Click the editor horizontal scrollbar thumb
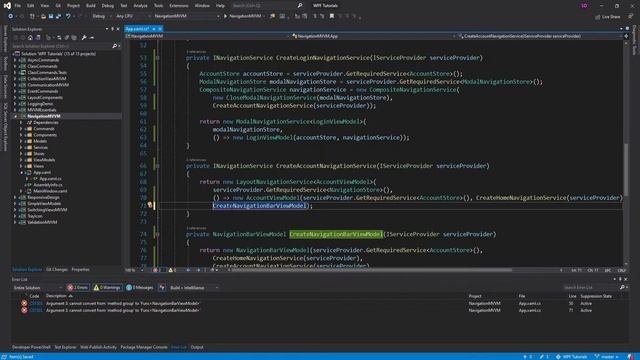 pos(371,270)
